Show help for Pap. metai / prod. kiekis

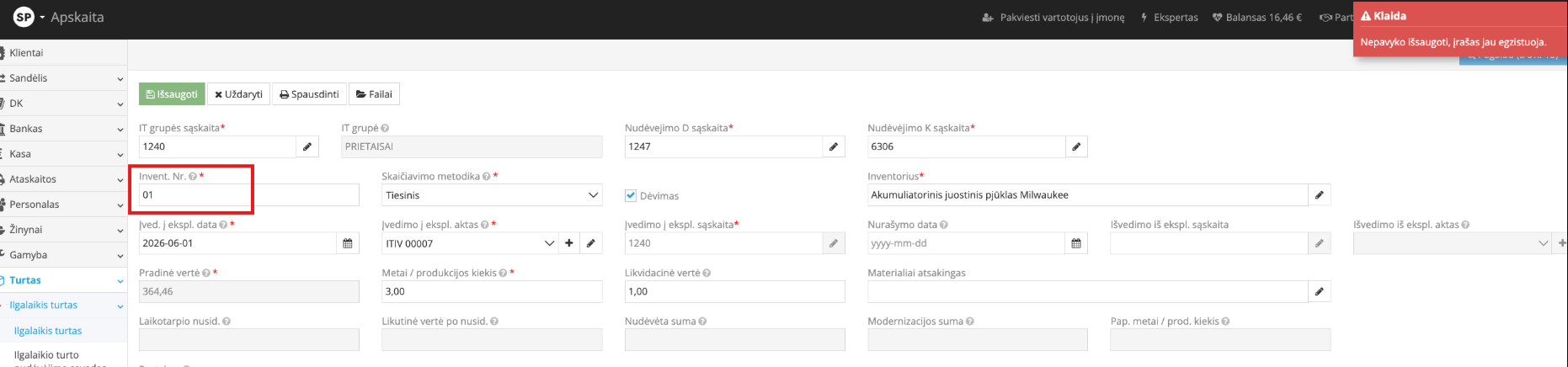pyautogui.click(x=1225, y=322)
